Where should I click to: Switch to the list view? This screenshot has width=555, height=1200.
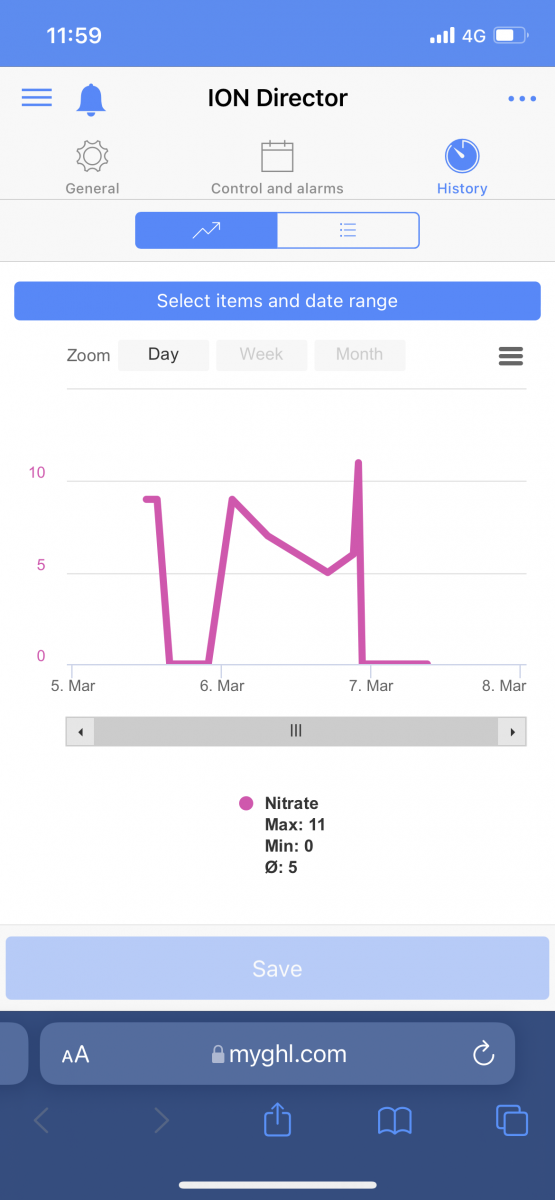click(348, 230)
